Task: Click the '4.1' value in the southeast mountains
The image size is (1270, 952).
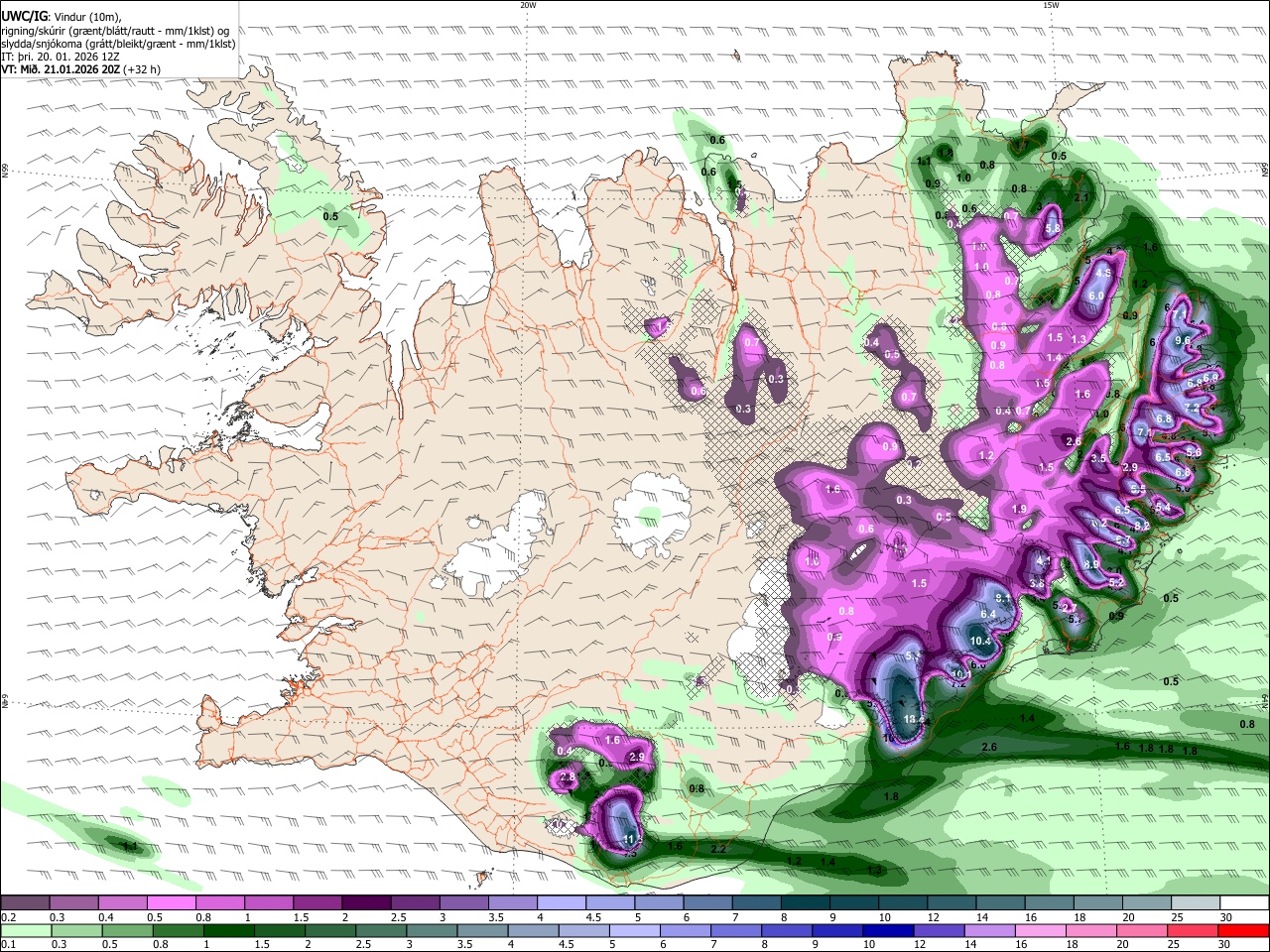Action: (x=1043, y=560)
